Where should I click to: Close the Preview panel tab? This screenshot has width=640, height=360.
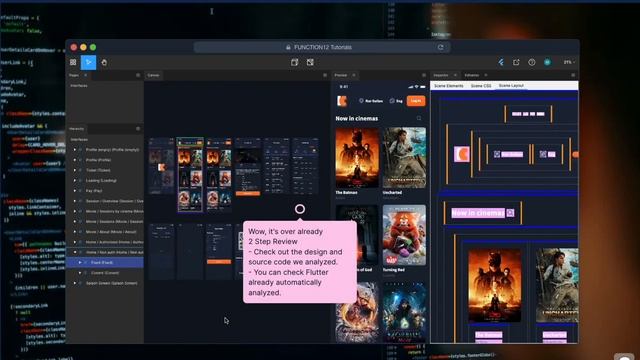tap(354, 76)
